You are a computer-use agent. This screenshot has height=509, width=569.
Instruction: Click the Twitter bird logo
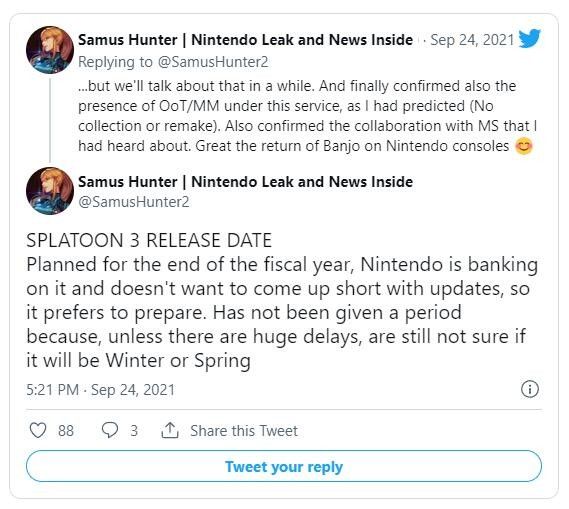[x=529, y=38]
